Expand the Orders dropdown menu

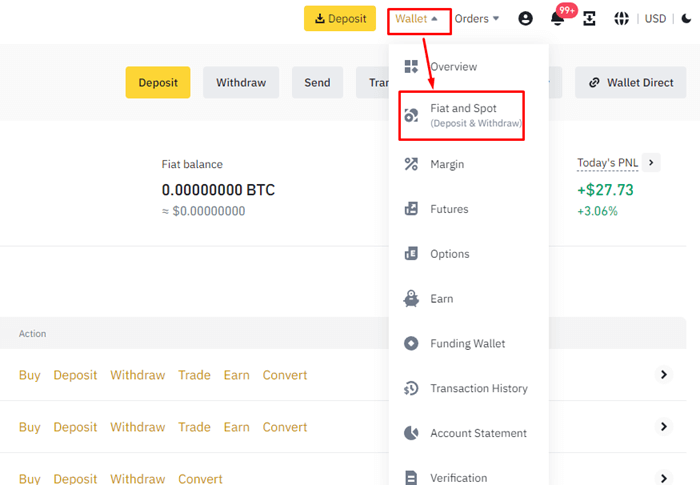477,18
